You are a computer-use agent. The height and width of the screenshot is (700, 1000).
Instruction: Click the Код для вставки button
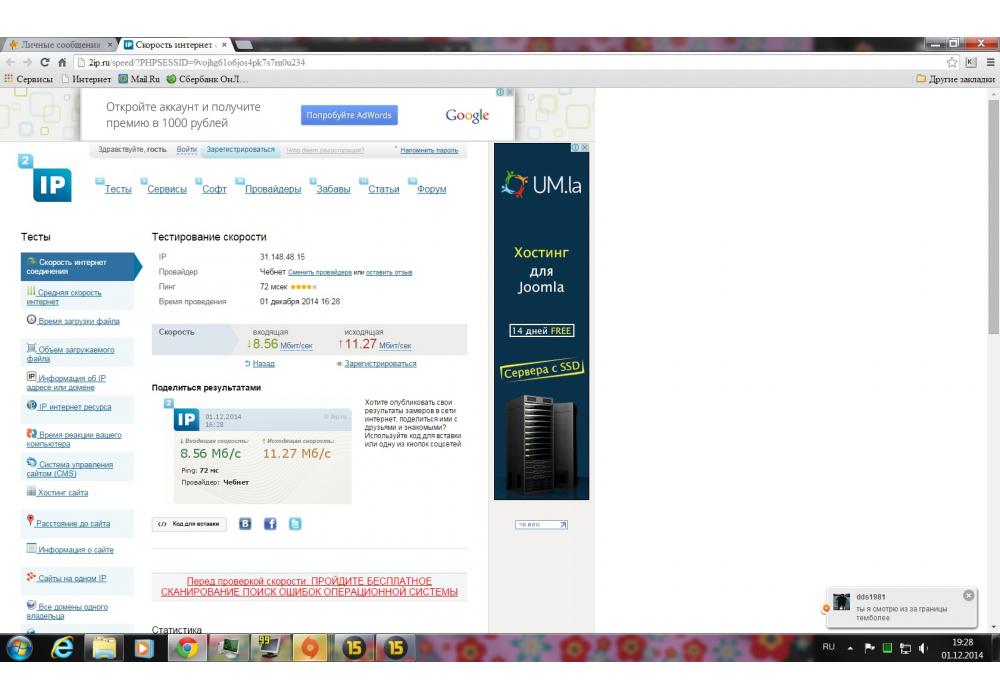189,524
